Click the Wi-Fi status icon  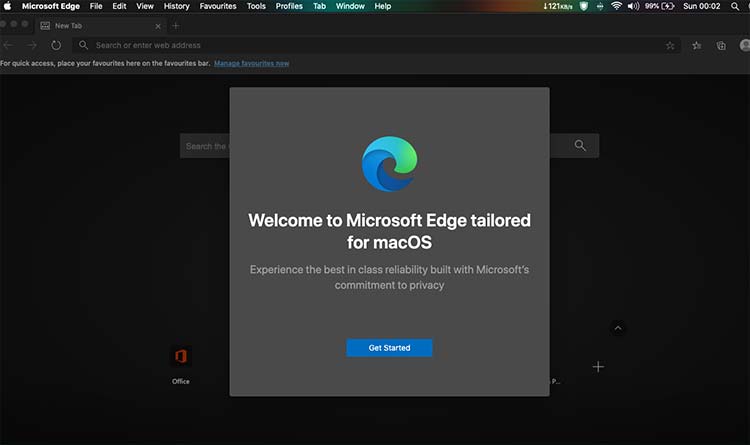(x=617, y=6)
